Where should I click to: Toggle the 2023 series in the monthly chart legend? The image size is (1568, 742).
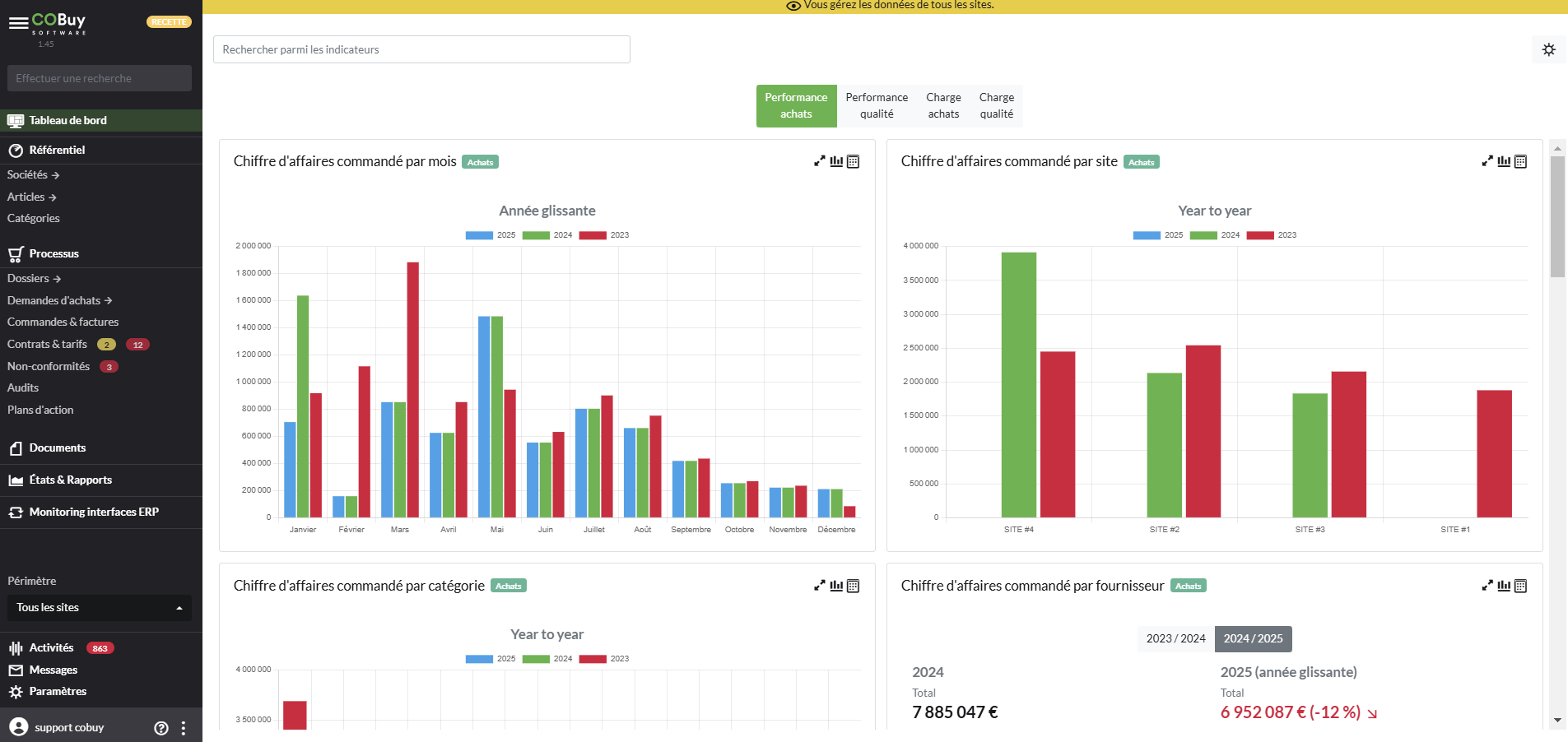coord(604,235)
